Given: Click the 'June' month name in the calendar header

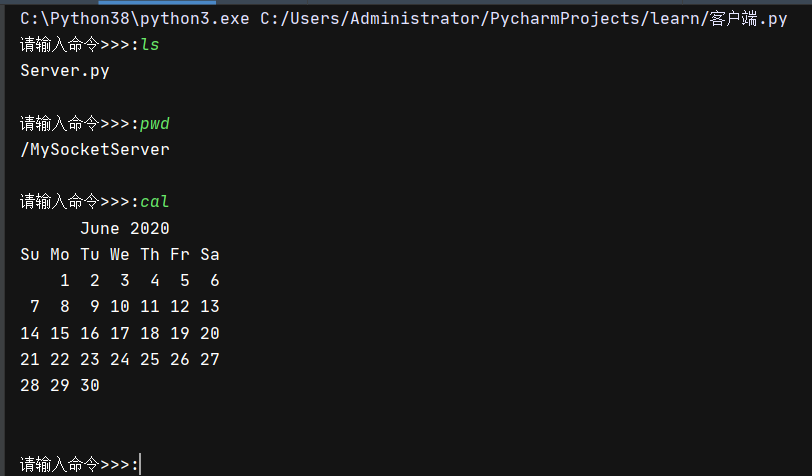Looking at the screenshot, I should pyautogui.click(x=100, y=228).
